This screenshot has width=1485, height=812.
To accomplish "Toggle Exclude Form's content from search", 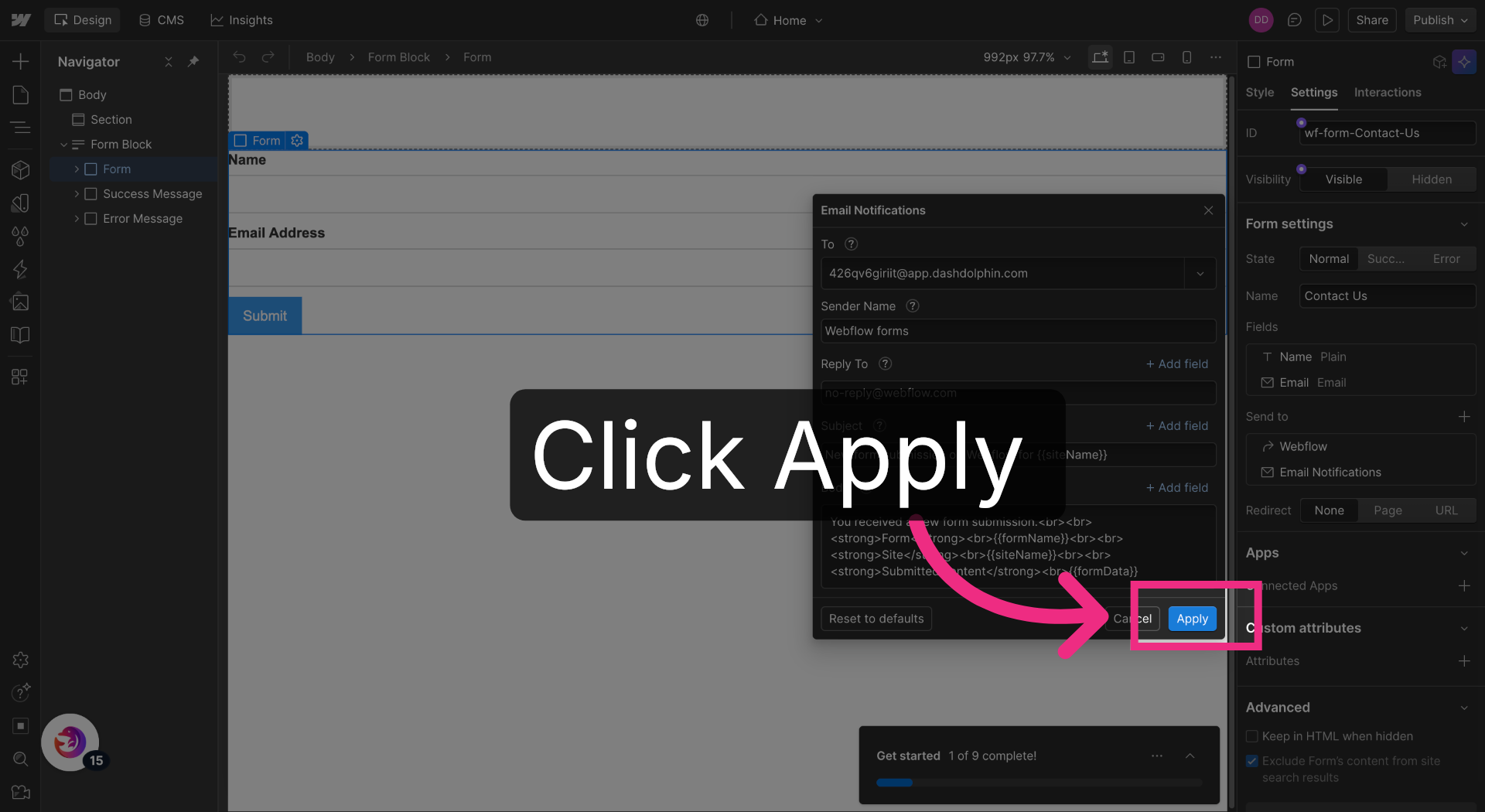I will (x=1252, y=761).
